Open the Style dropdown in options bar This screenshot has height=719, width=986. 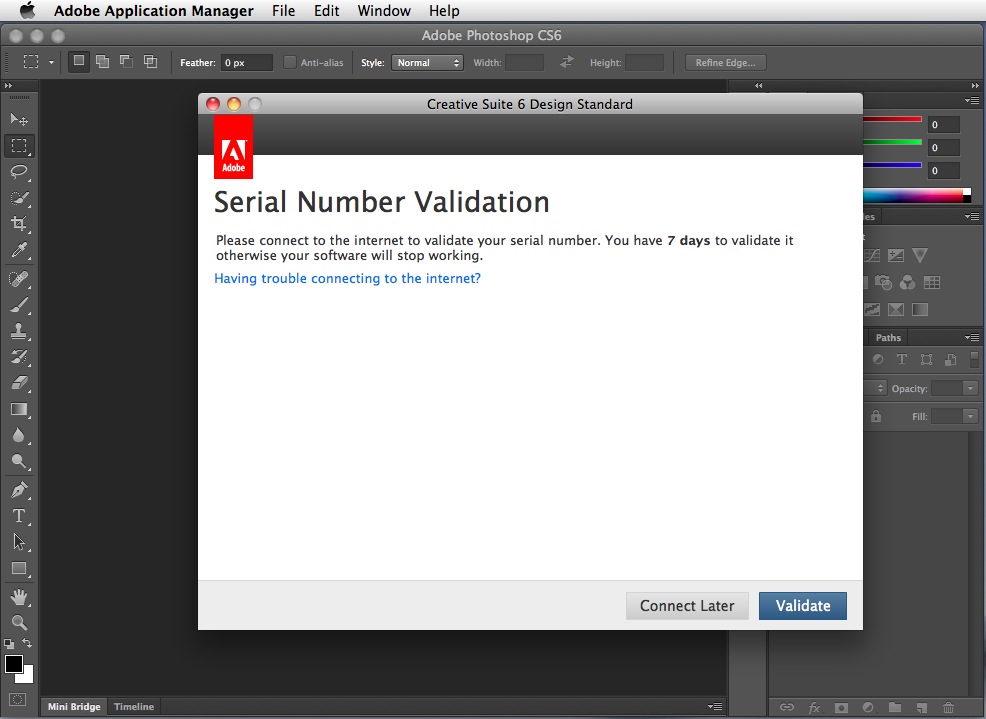[428, 62]
